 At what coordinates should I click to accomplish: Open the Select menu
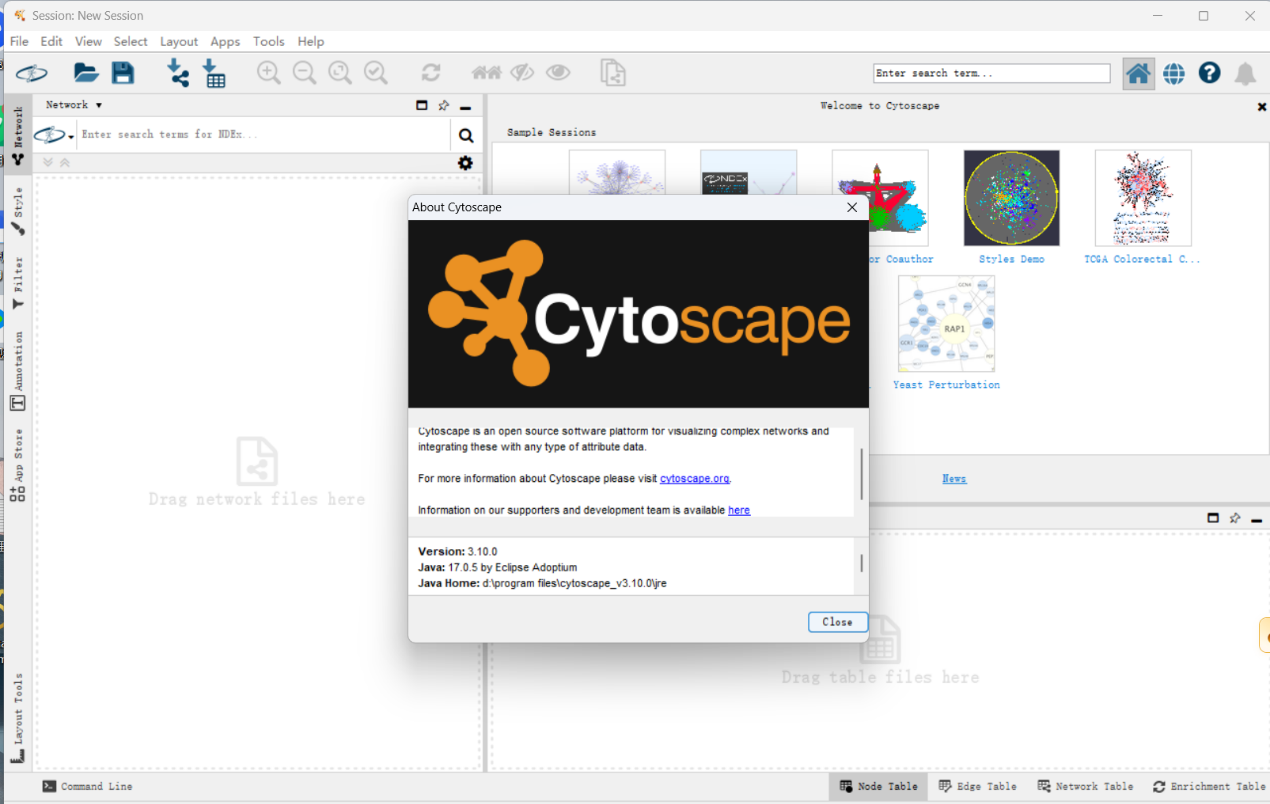(130, 41)
